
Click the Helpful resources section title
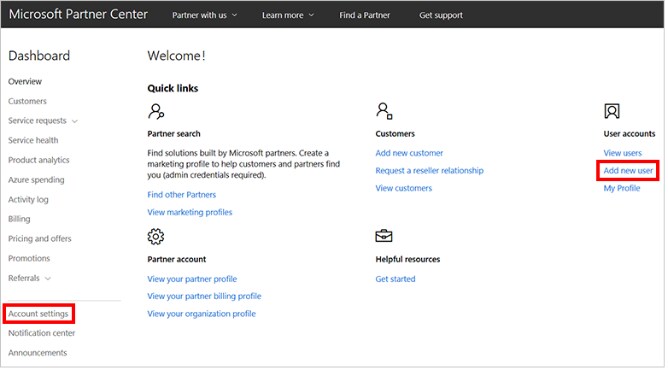(x=407, y=259)
